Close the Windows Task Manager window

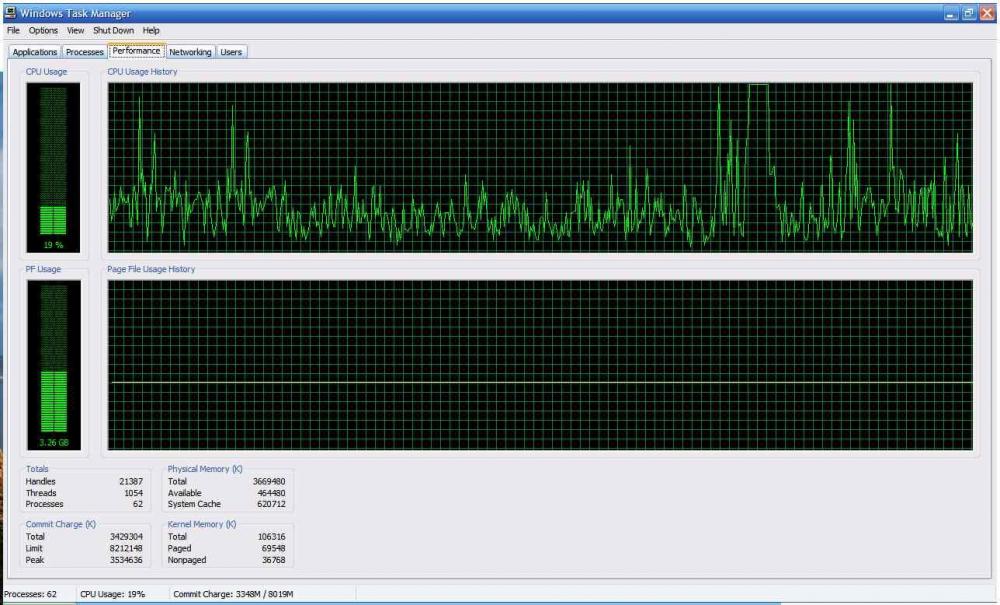pyautogui.click(x=987, y=13)
